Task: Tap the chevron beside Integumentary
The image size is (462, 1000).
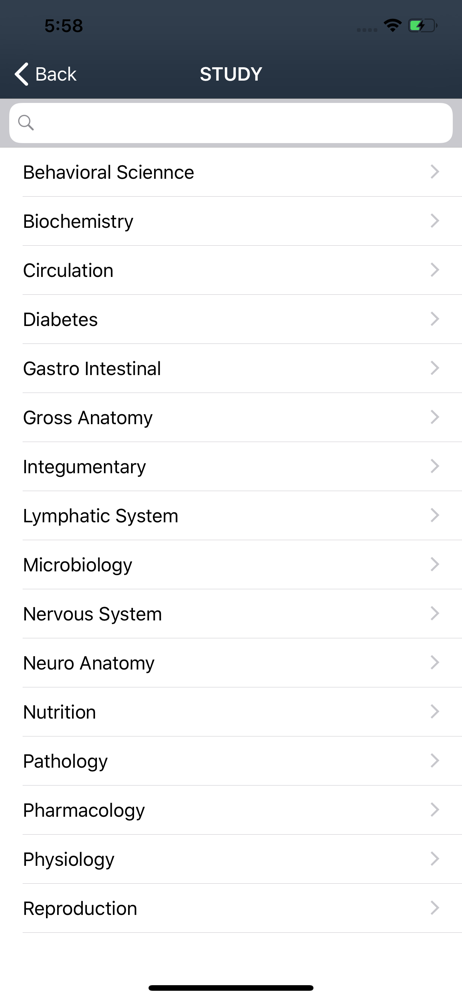Action: pyautogui.click(x=435, y=466)
